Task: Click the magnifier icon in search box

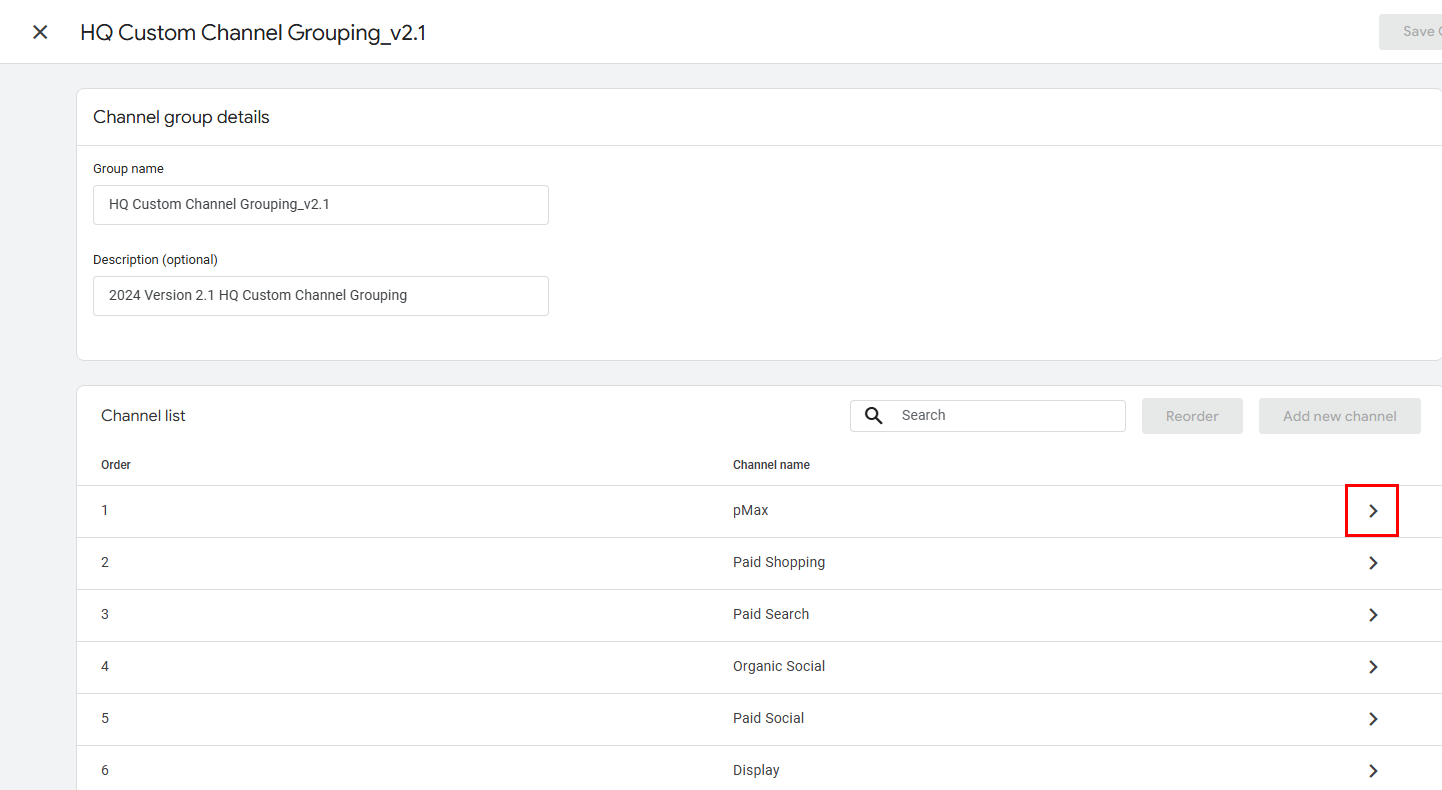Action: pyautogui.click(x=873, y=416)
